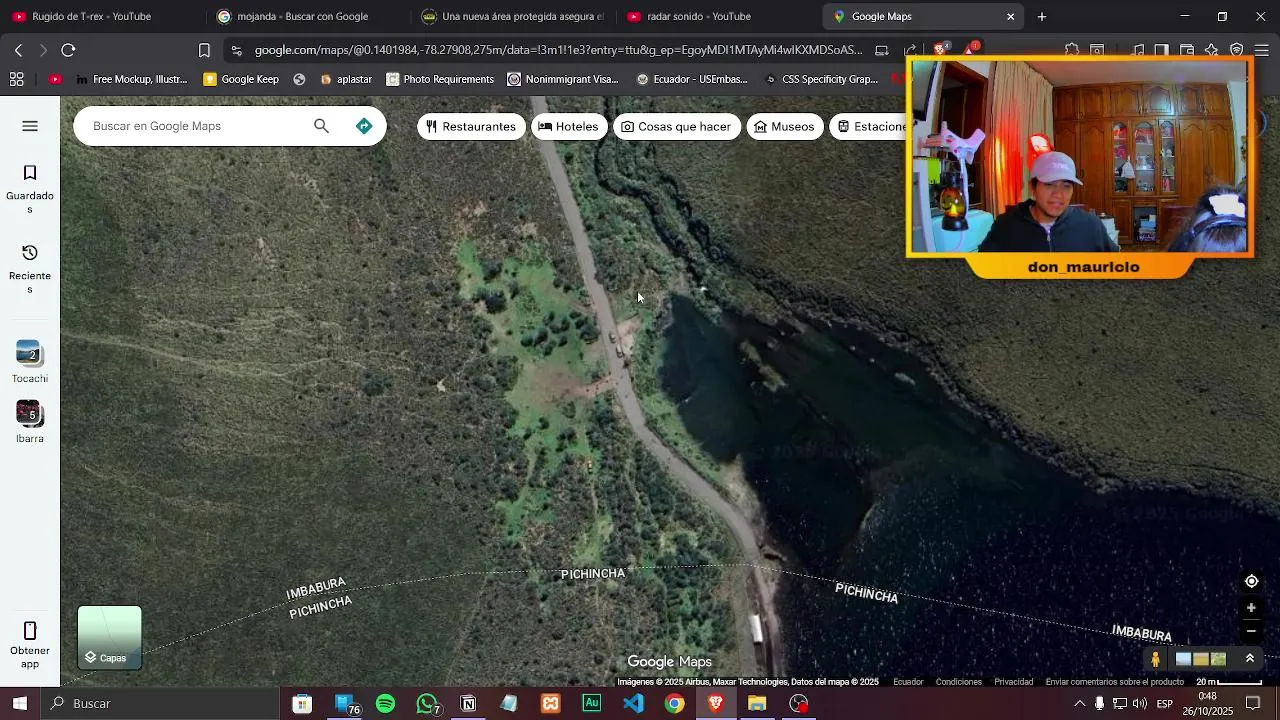Screen dimensions: 1280x720
Task: Bookmark this page with the bookmark icon
Action: (204, 50)
